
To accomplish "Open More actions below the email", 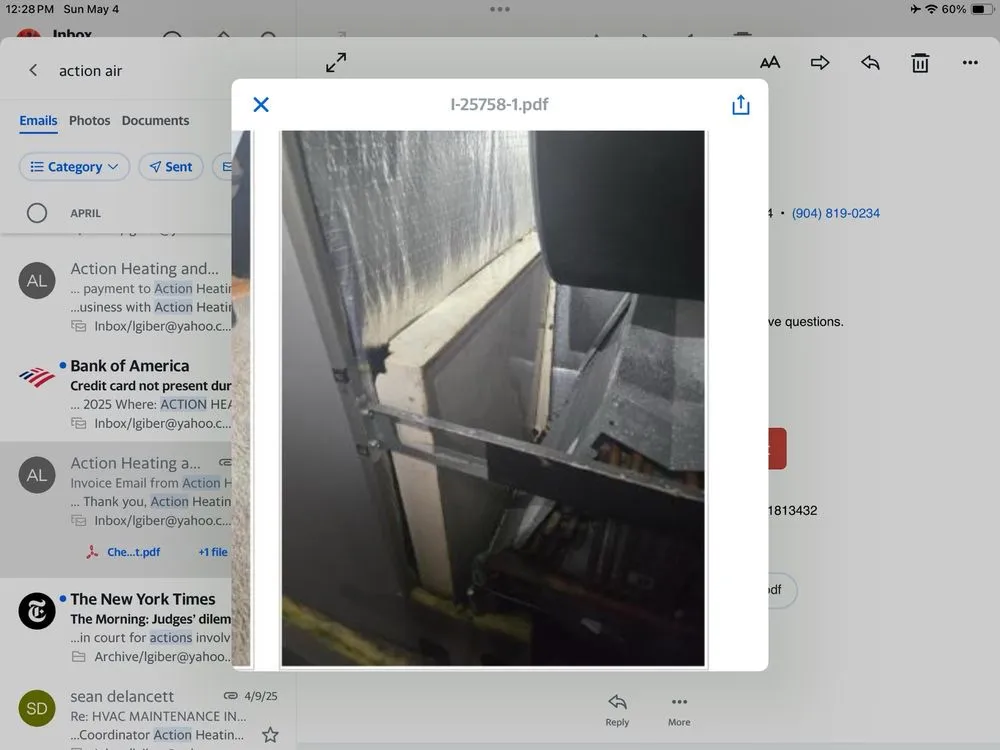I will pyautogui.click(x=679, y=709).
